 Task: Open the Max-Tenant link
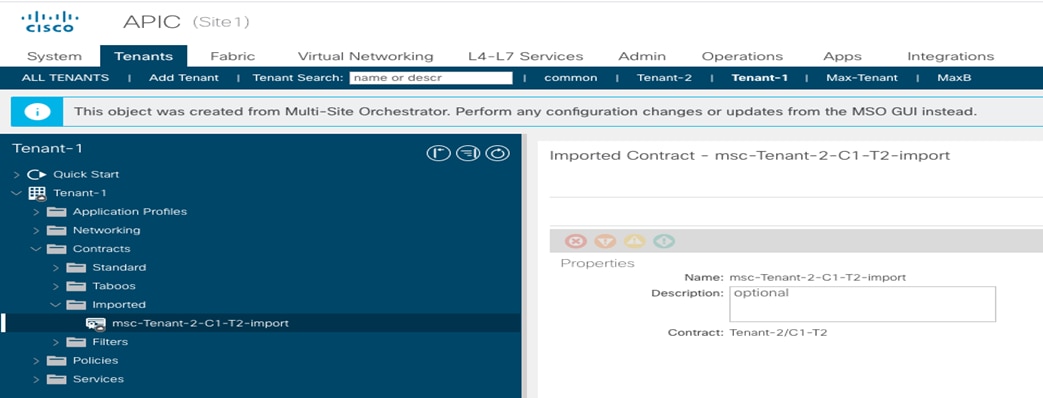[x=862, y=78]
